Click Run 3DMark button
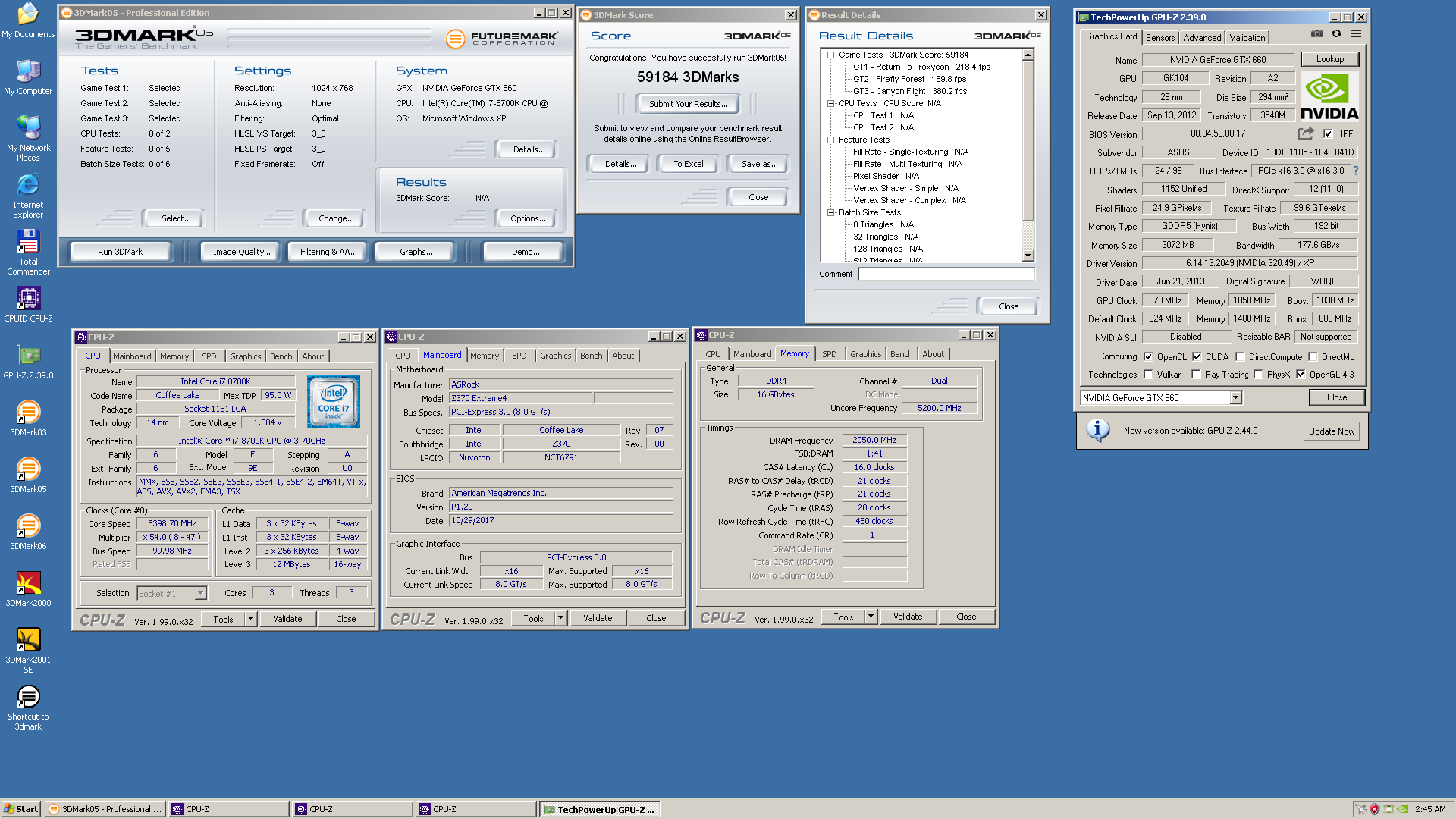Screen dimensions: 1456x819 (x=120, y=252)
